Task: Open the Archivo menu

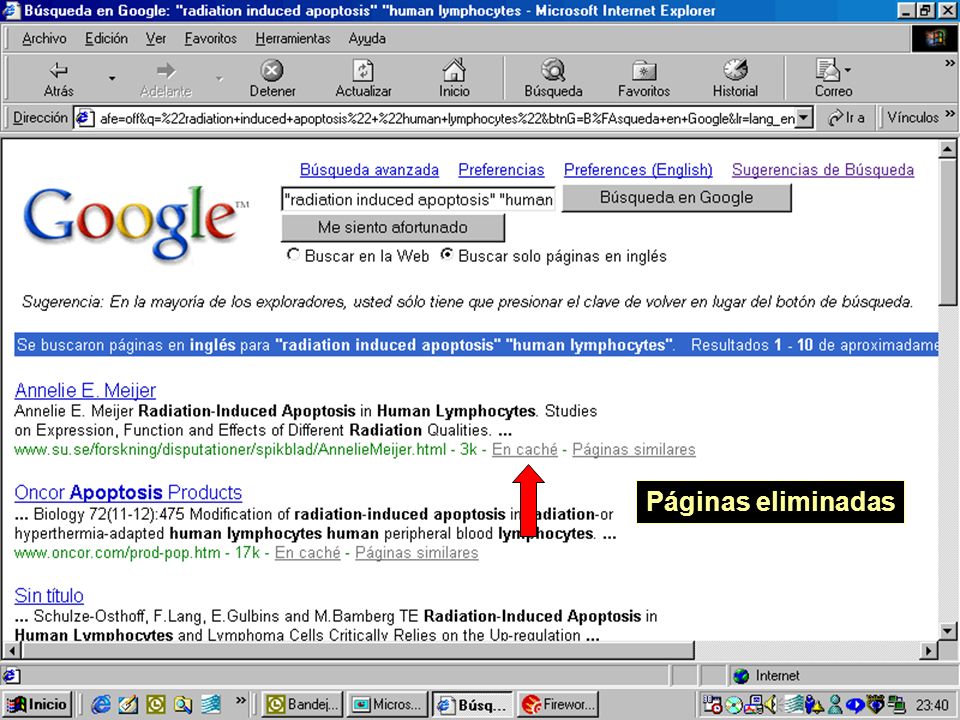Action: tap(44, 39)
